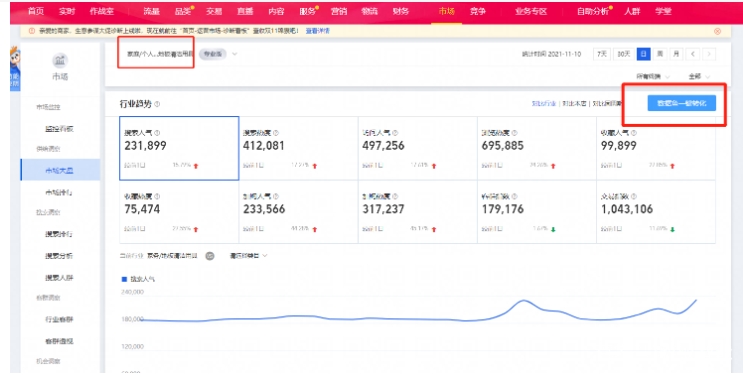Click info icon on the 412,081 card
Viewport: 743px width, 375px height.
276,133
